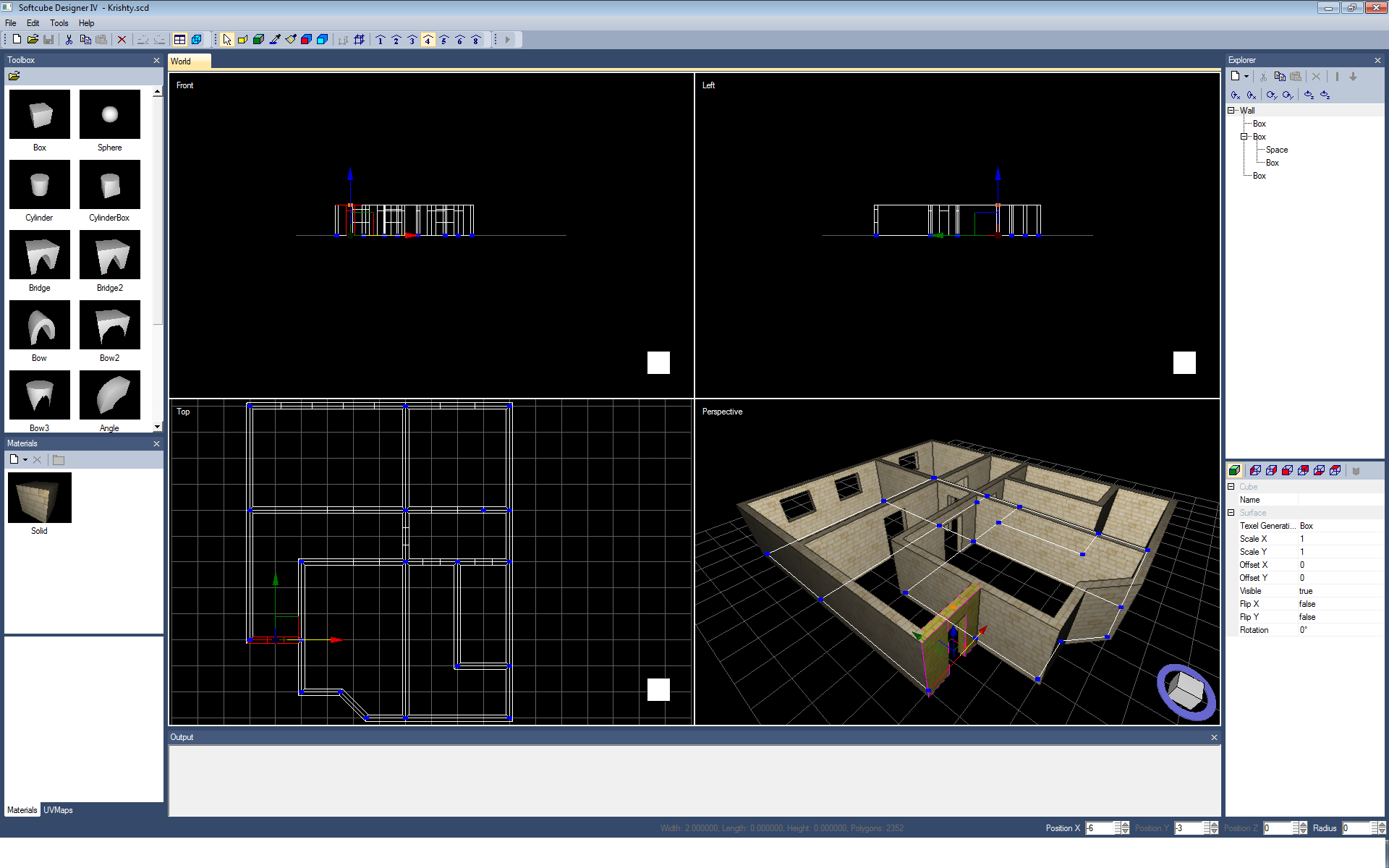The image size is (1389, 868).
Task: Toggle the four-viewport layout button
Action: click(180, 40)
